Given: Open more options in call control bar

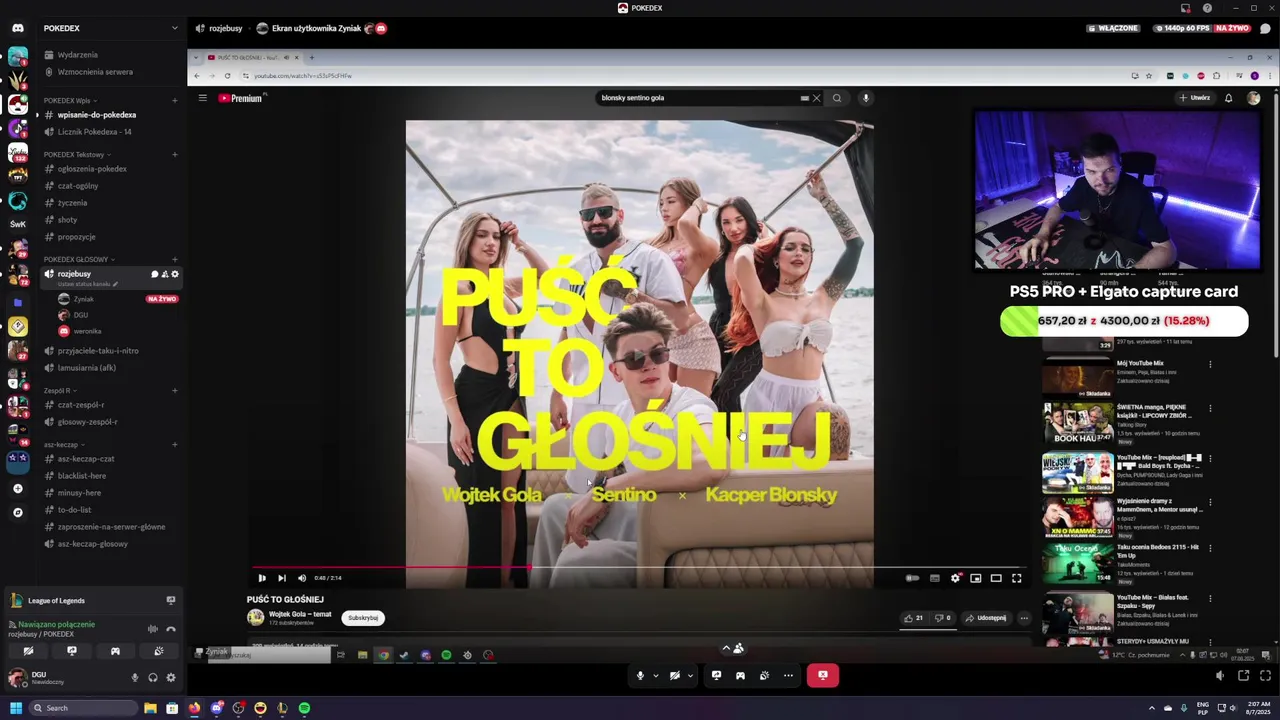Looking at the screenshot, I should click(x=788, y=675).
